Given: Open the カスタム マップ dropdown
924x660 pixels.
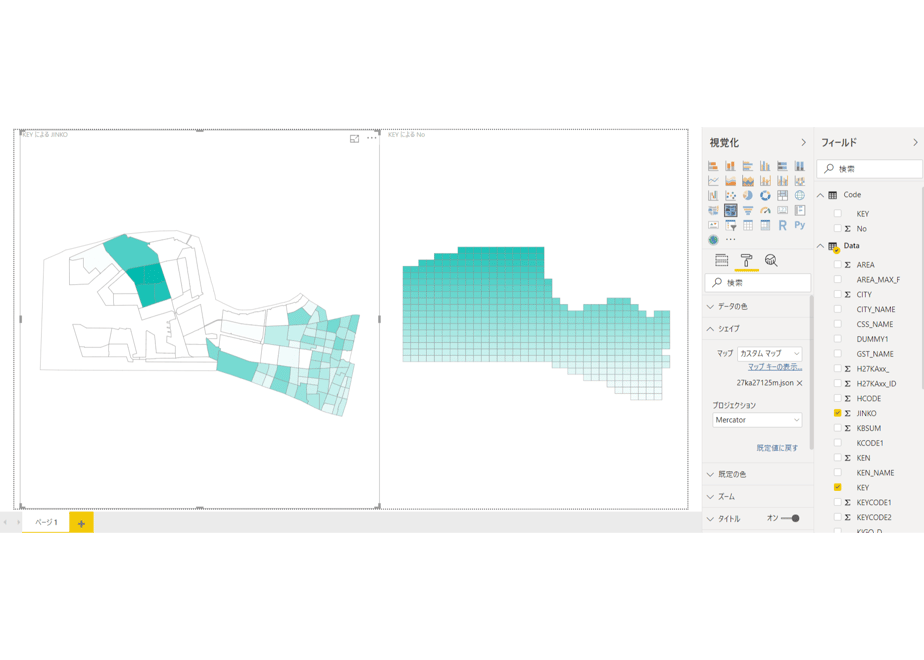Looking at the screenshot, I should point(770,354).
